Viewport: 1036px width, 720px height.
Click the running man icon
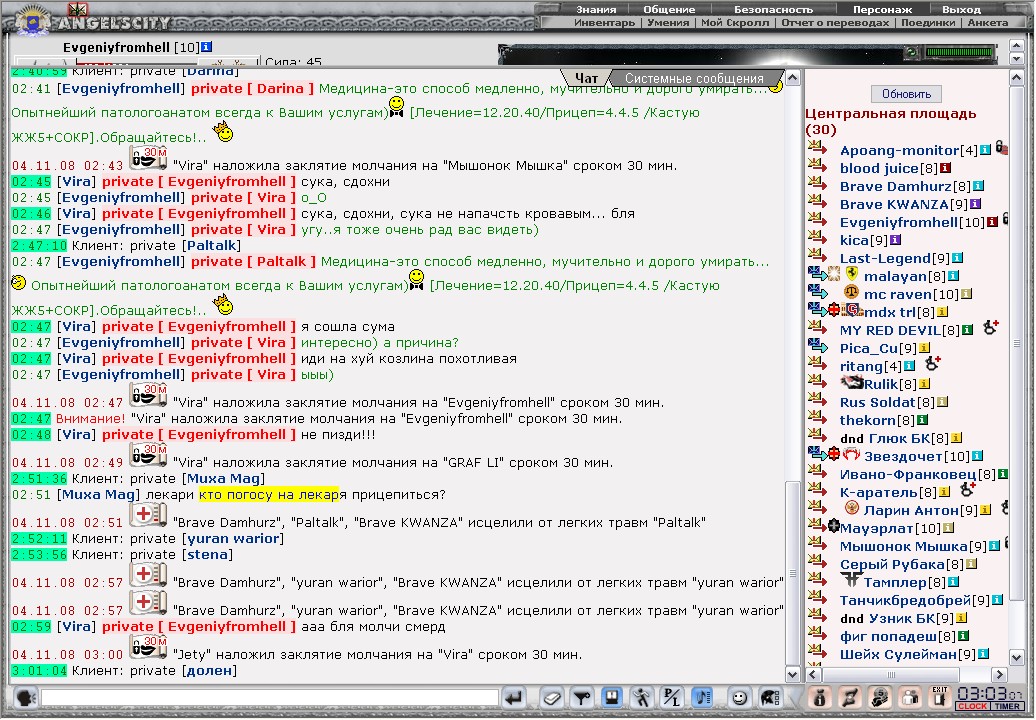[x=641, y=698]
